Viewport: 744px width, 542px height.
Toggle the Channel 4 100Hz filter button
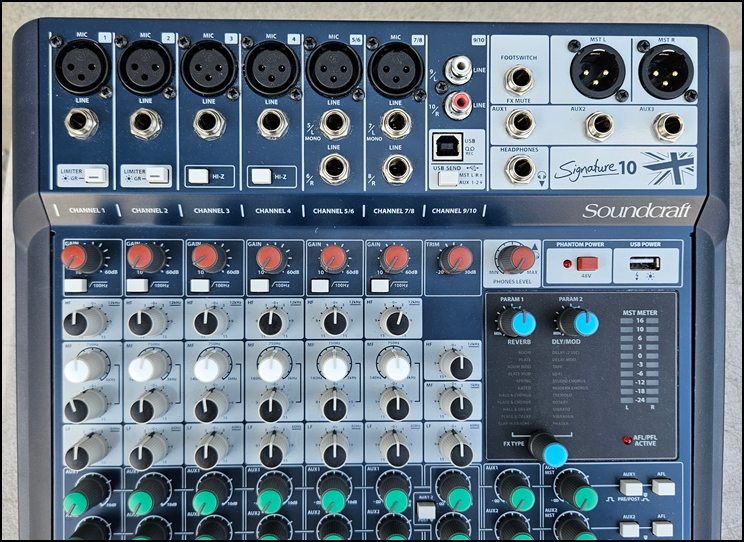click(260, 286)
